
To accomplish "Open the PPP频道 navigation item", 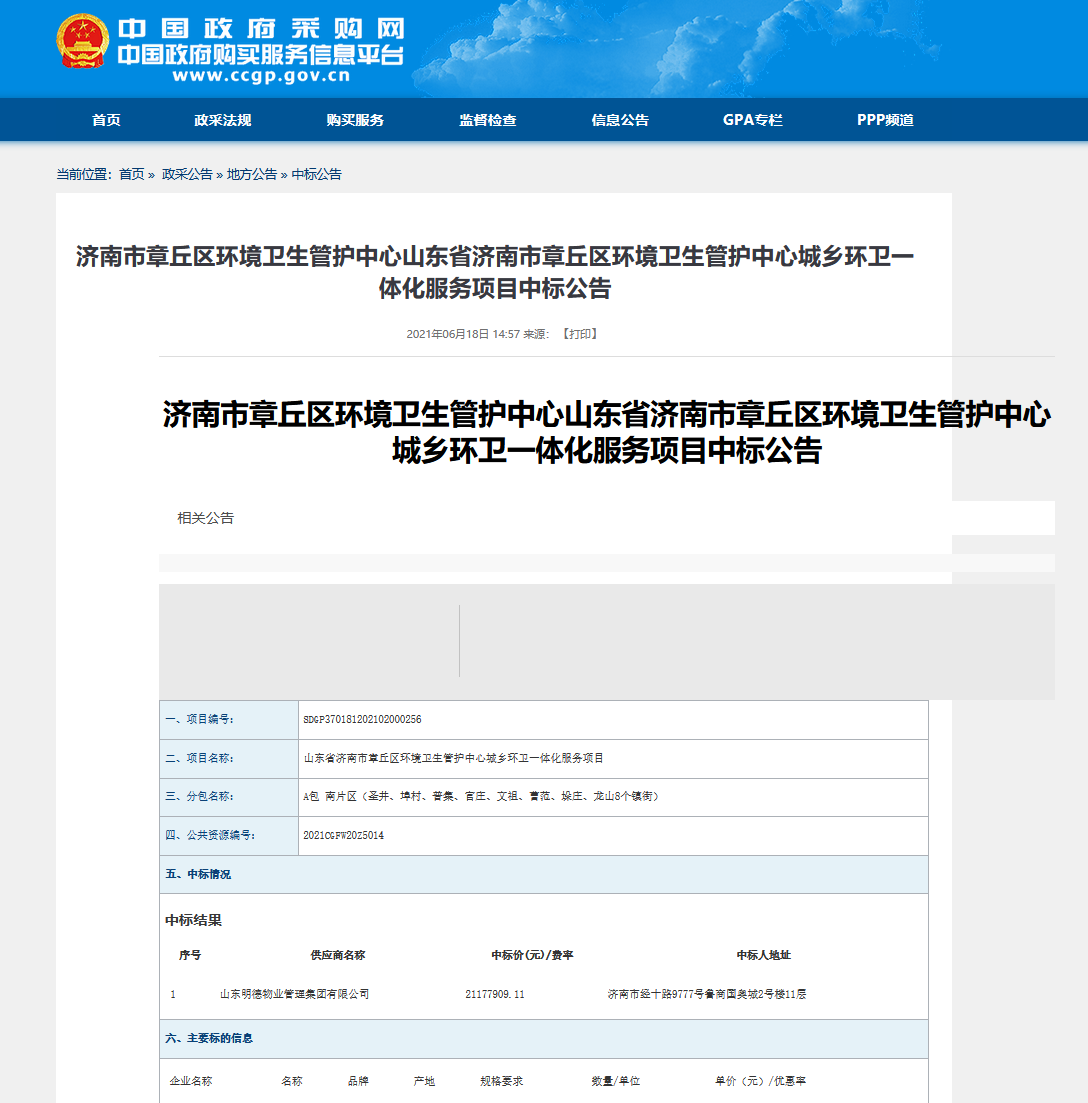I will [885, 120].
